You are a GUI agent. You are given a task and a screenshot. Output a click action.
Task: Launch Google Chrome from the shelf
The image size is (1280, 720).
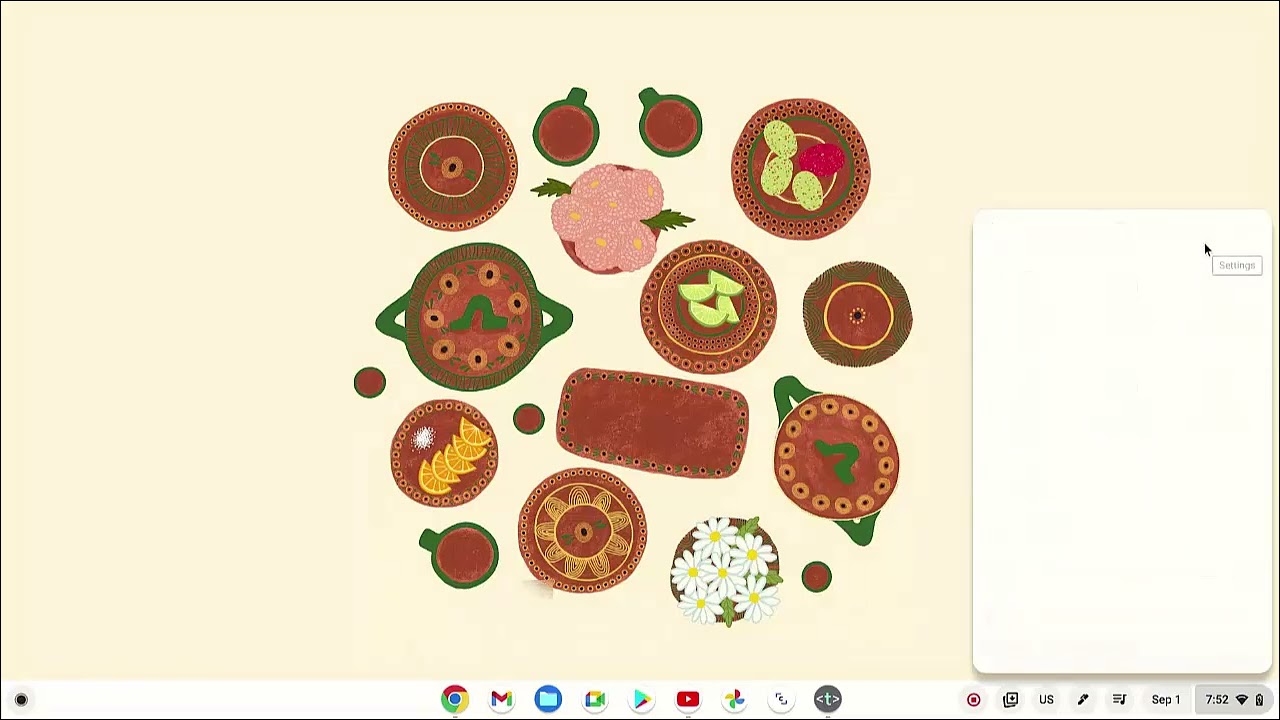455,700
